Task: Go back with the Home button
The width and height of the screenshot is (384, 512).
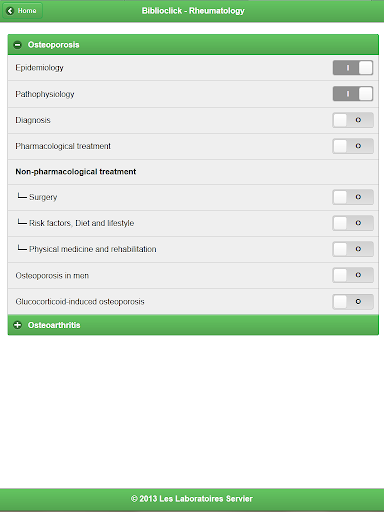Action: 23,11
